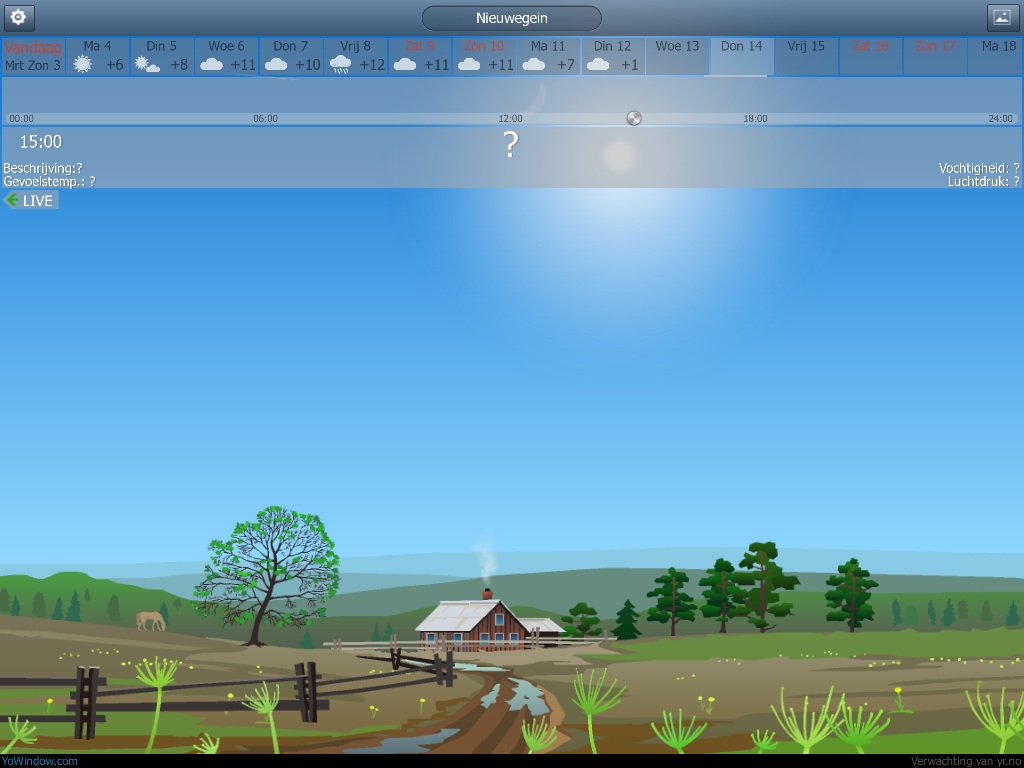The height and width of the screenshot is (768, 1024).
Task: Select the Woe 13 day tab
Action: pos(677,56)
